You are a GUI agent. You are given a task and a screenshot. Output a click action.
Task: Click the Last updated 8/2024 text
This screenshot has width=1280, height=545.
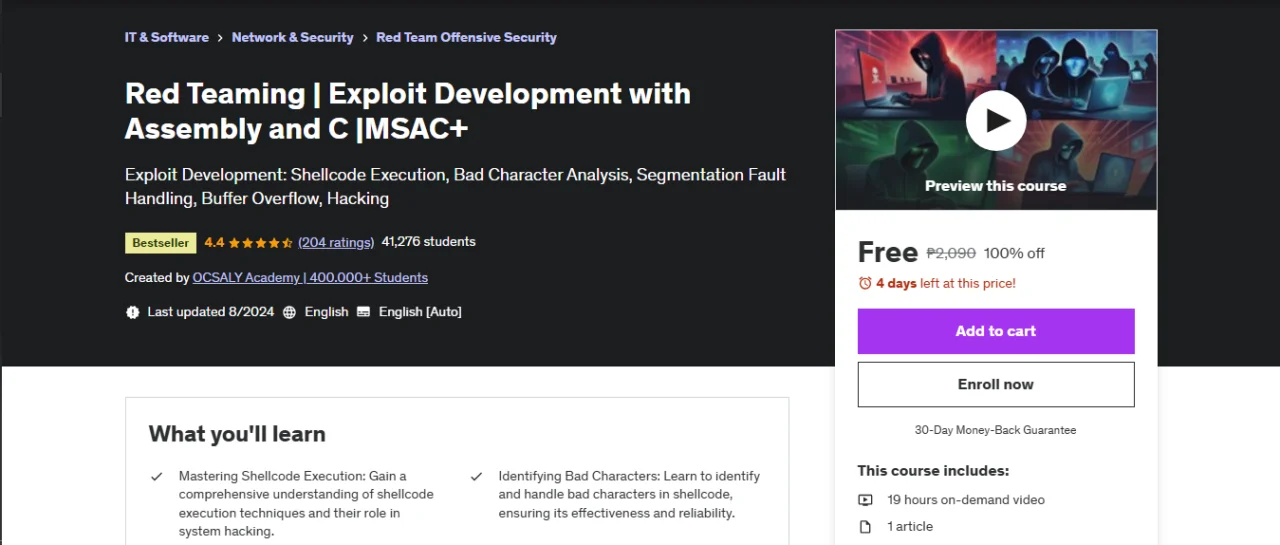pos(211,312)
